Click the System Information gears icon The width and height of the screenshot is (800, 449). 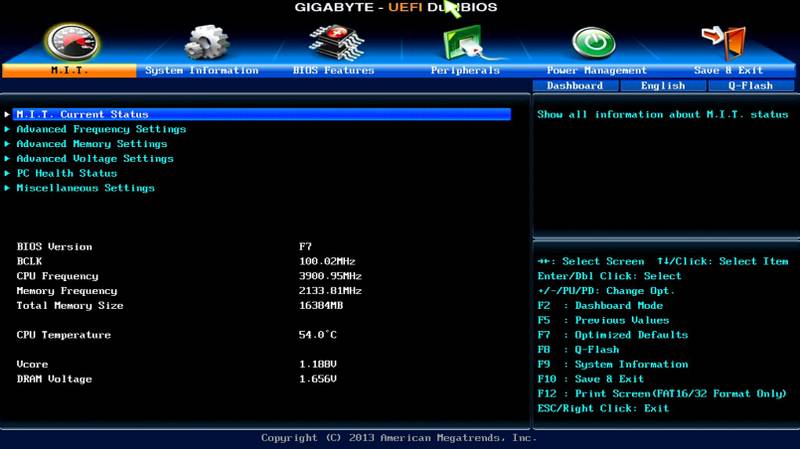[206, 43]
